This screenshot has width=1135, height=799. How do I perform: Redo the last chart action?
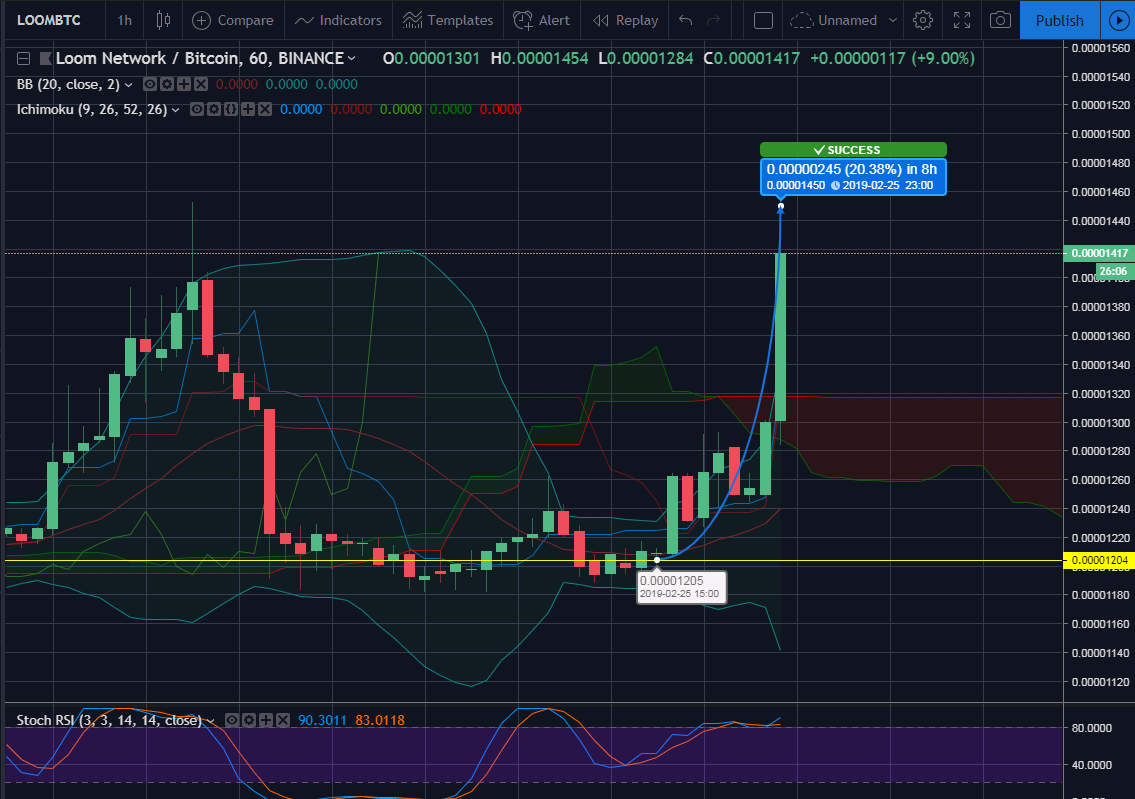pyautogui.click(x=714, y=20)
